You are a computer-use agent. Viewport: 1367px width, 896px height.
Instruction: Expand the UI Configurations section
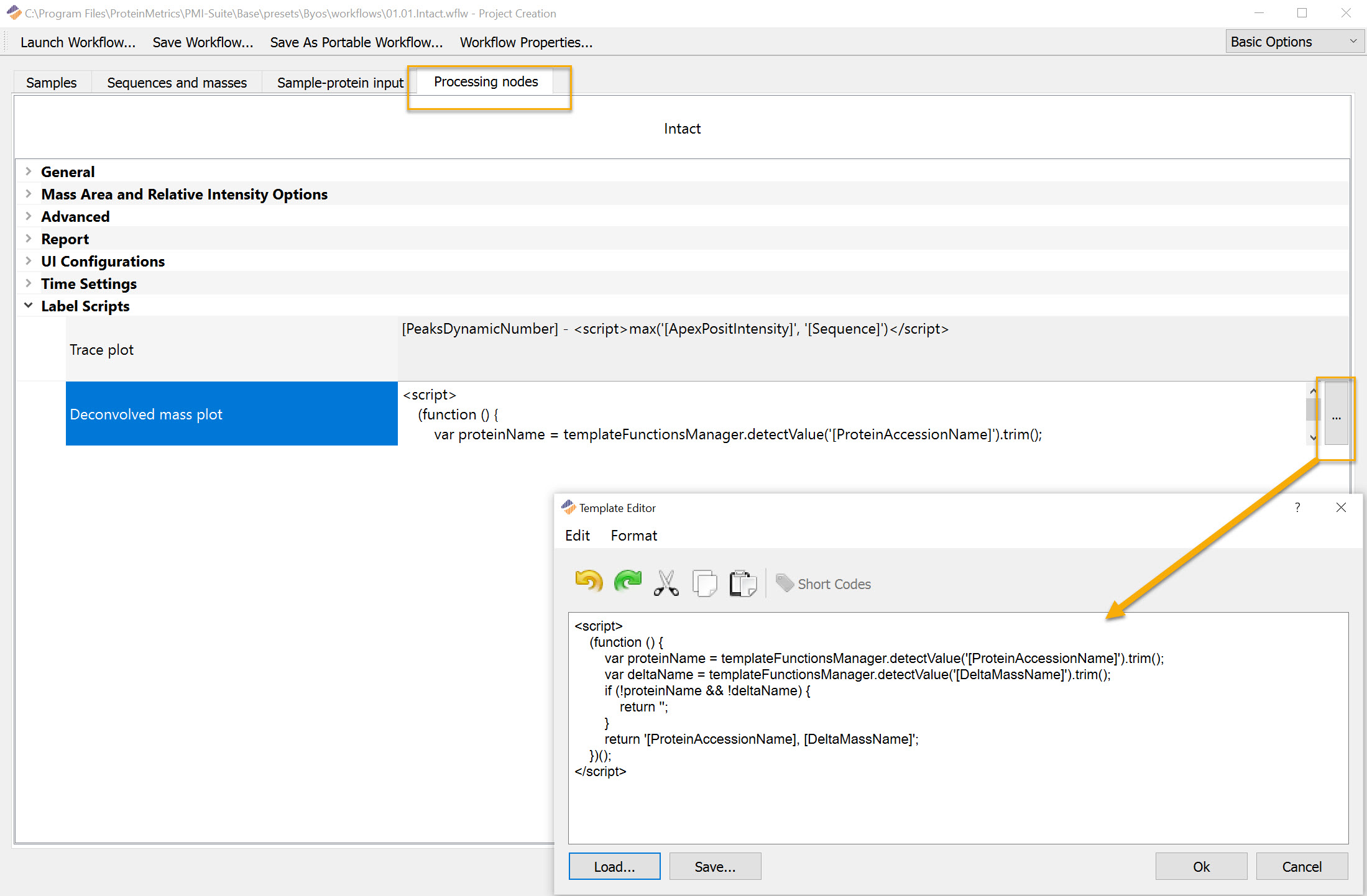(29, 260)
